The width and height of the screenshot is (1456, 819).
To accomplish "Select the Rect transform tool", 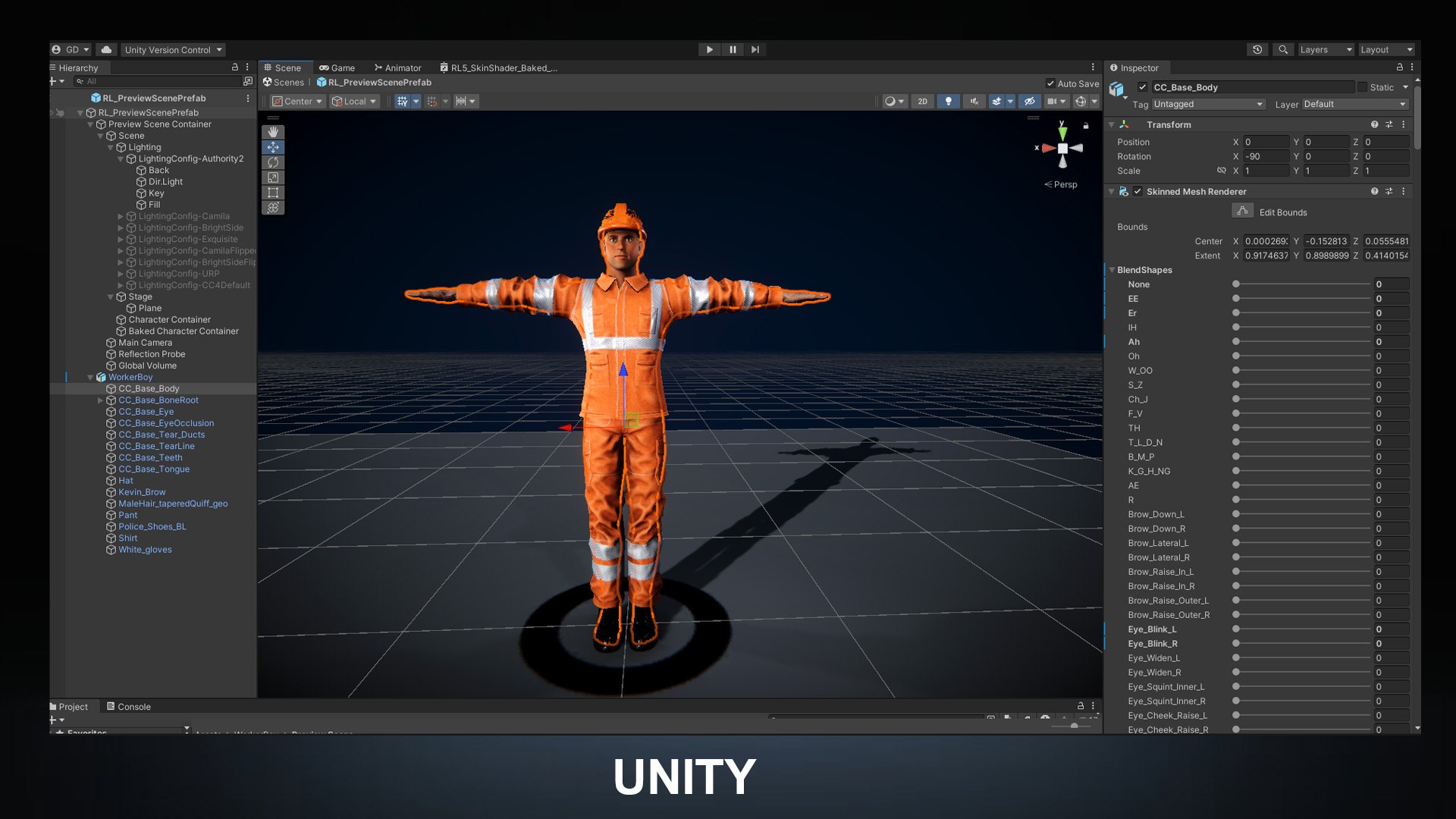I will tap(273, 193).
